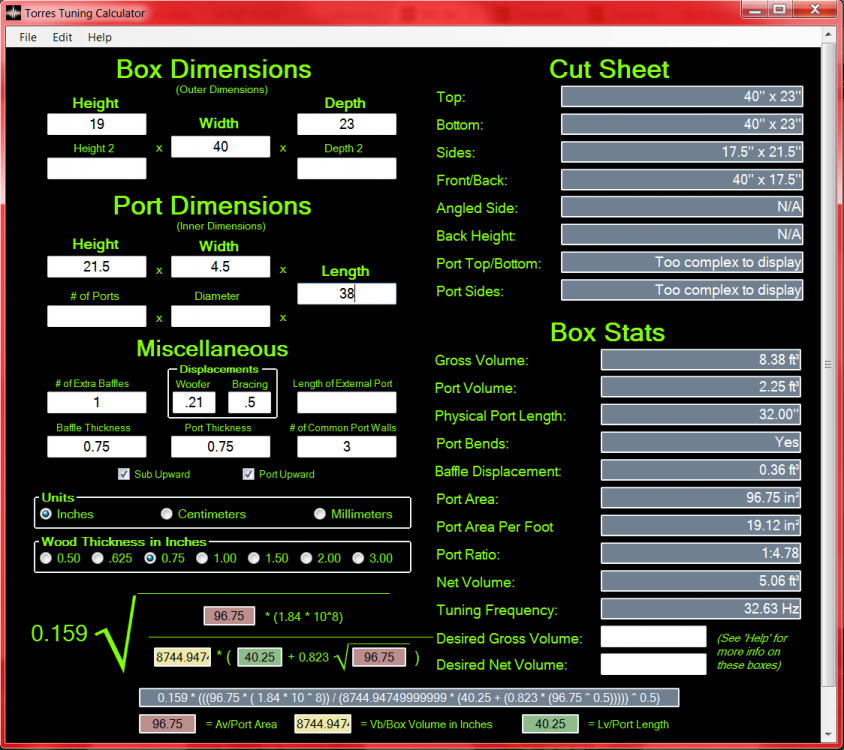
Task: Click the # of Ports field
Action: coord(97,316)
